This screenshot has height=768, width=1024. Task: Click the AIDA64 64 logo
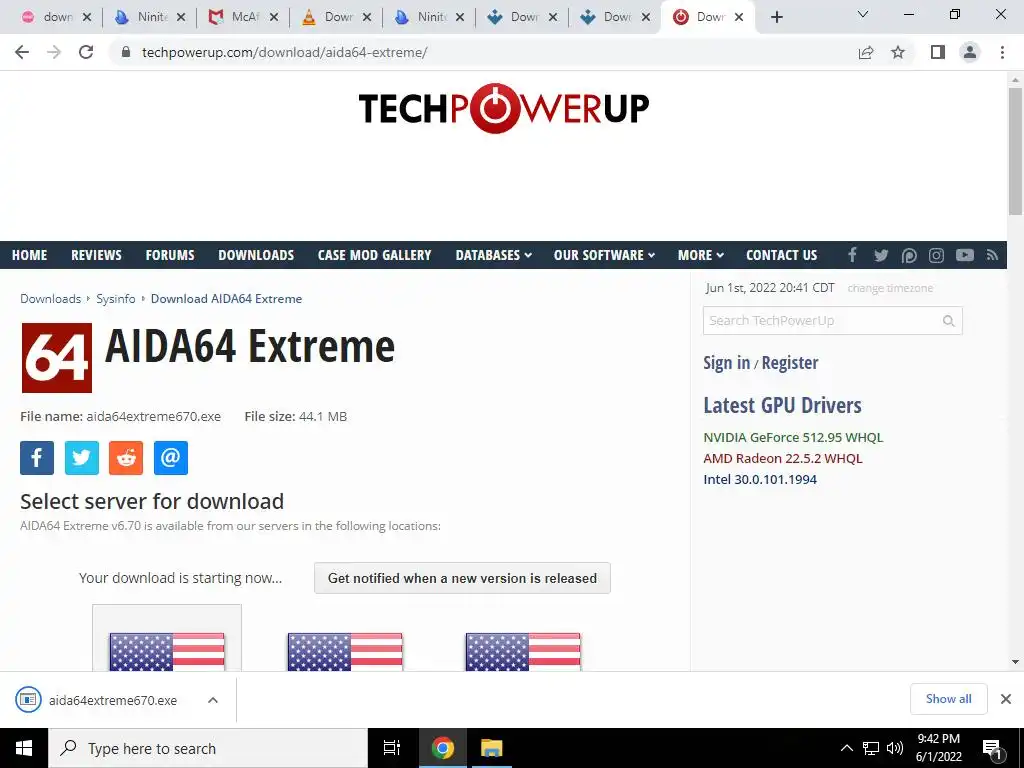(x=57, y=358)
